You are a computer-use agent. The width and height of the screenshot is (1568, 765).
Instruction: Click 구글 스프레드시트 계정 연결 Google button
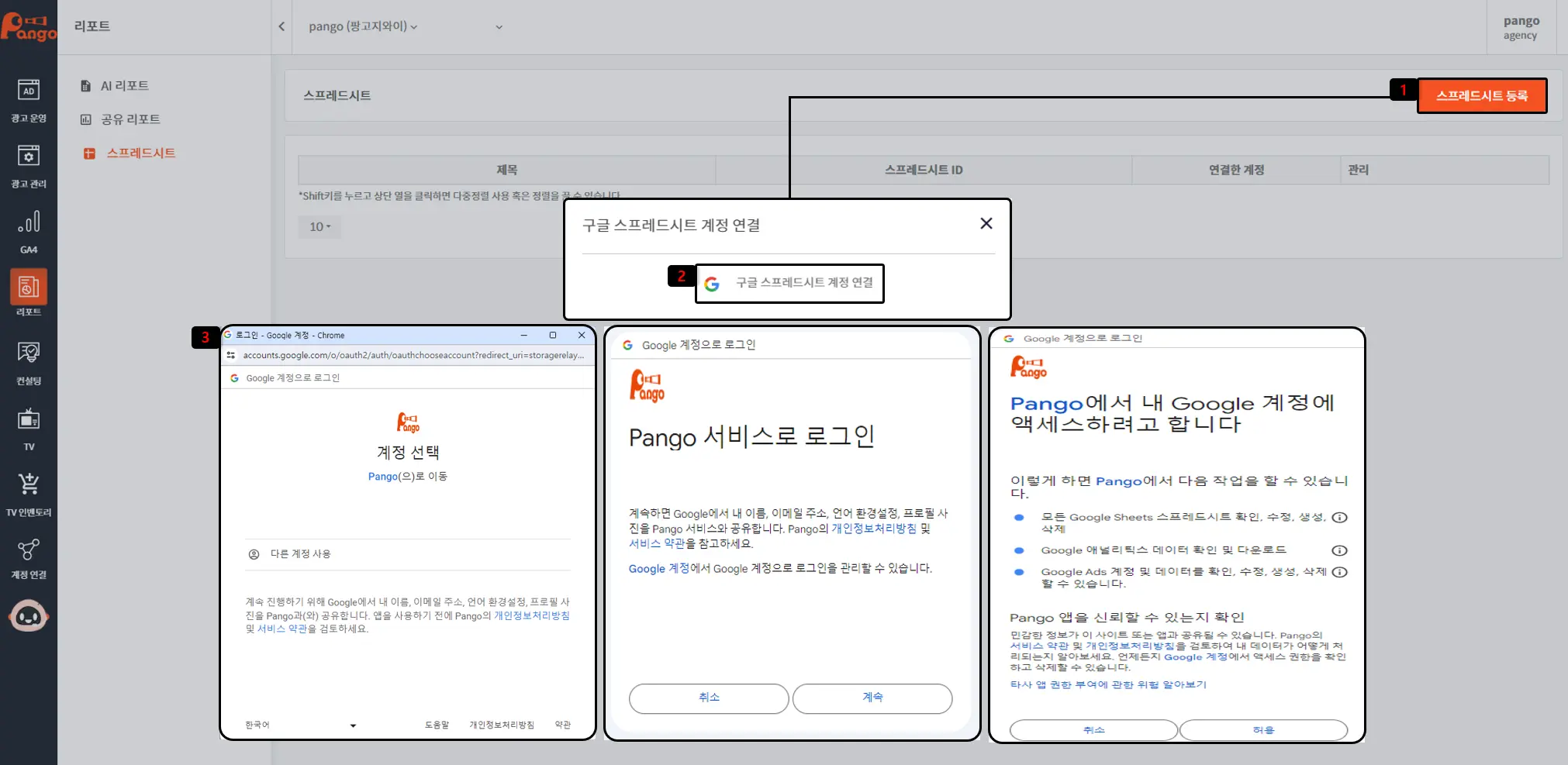point(789,283)
